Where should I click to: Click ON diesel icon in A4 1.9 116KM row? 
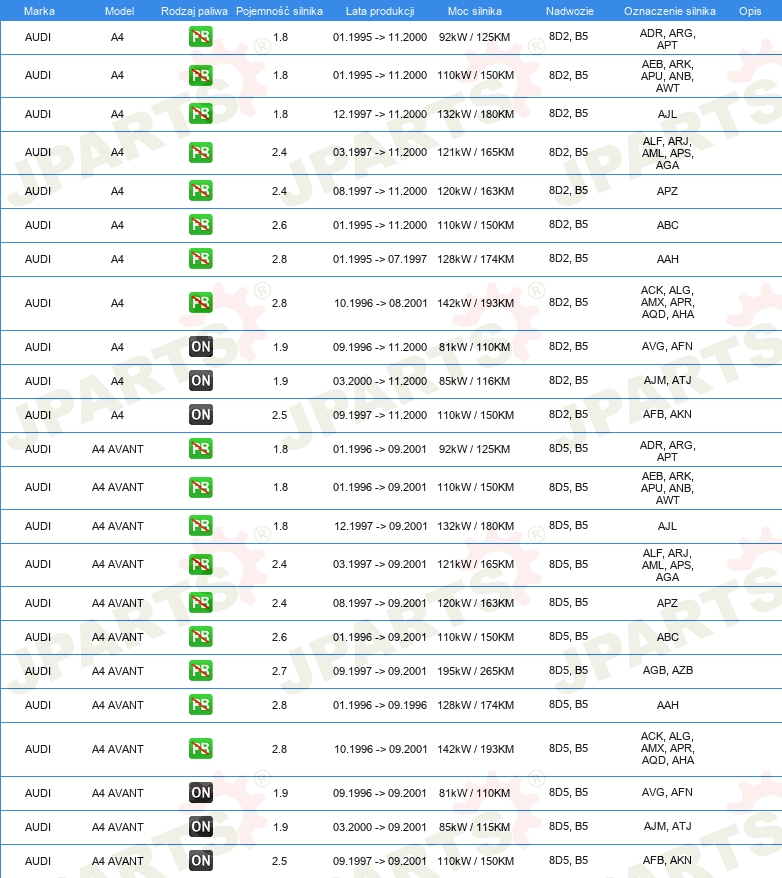pos(200,381)
